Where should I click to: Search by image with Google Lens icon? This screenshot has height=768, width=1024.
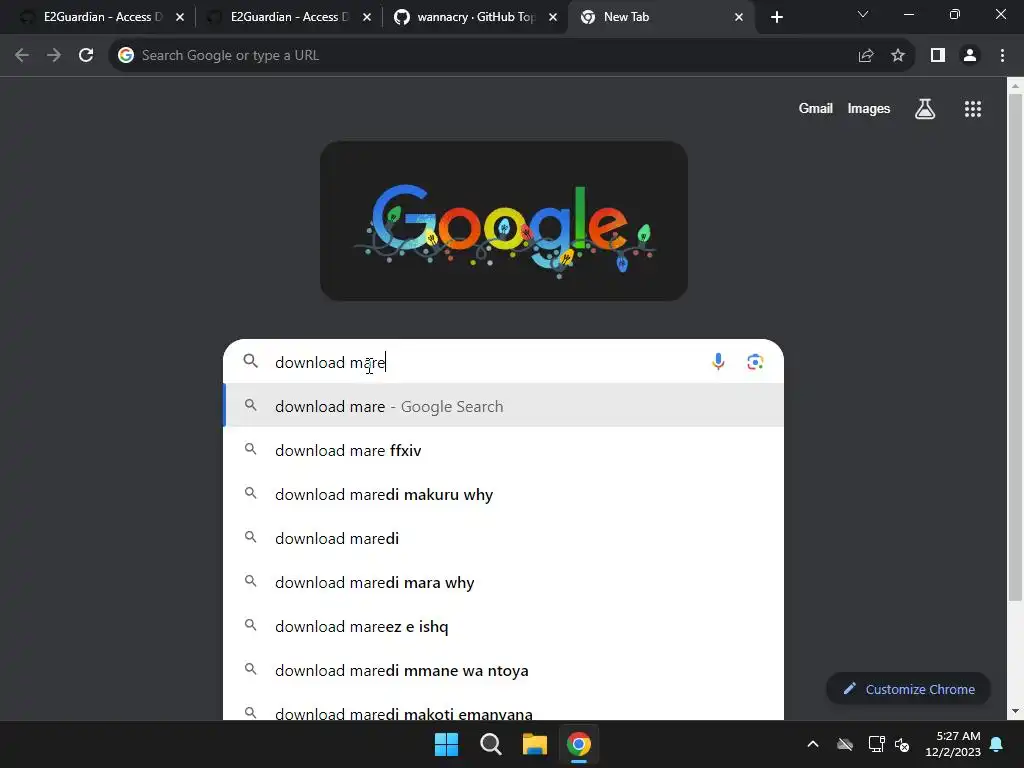click(x=755, y=362)
